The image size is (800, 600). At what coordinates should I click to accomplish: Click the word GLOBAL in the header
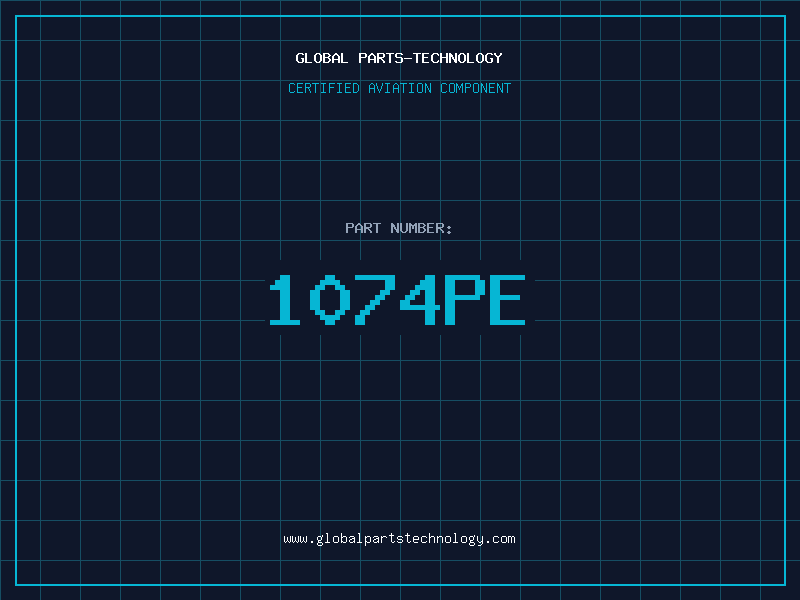pos(321,58)
